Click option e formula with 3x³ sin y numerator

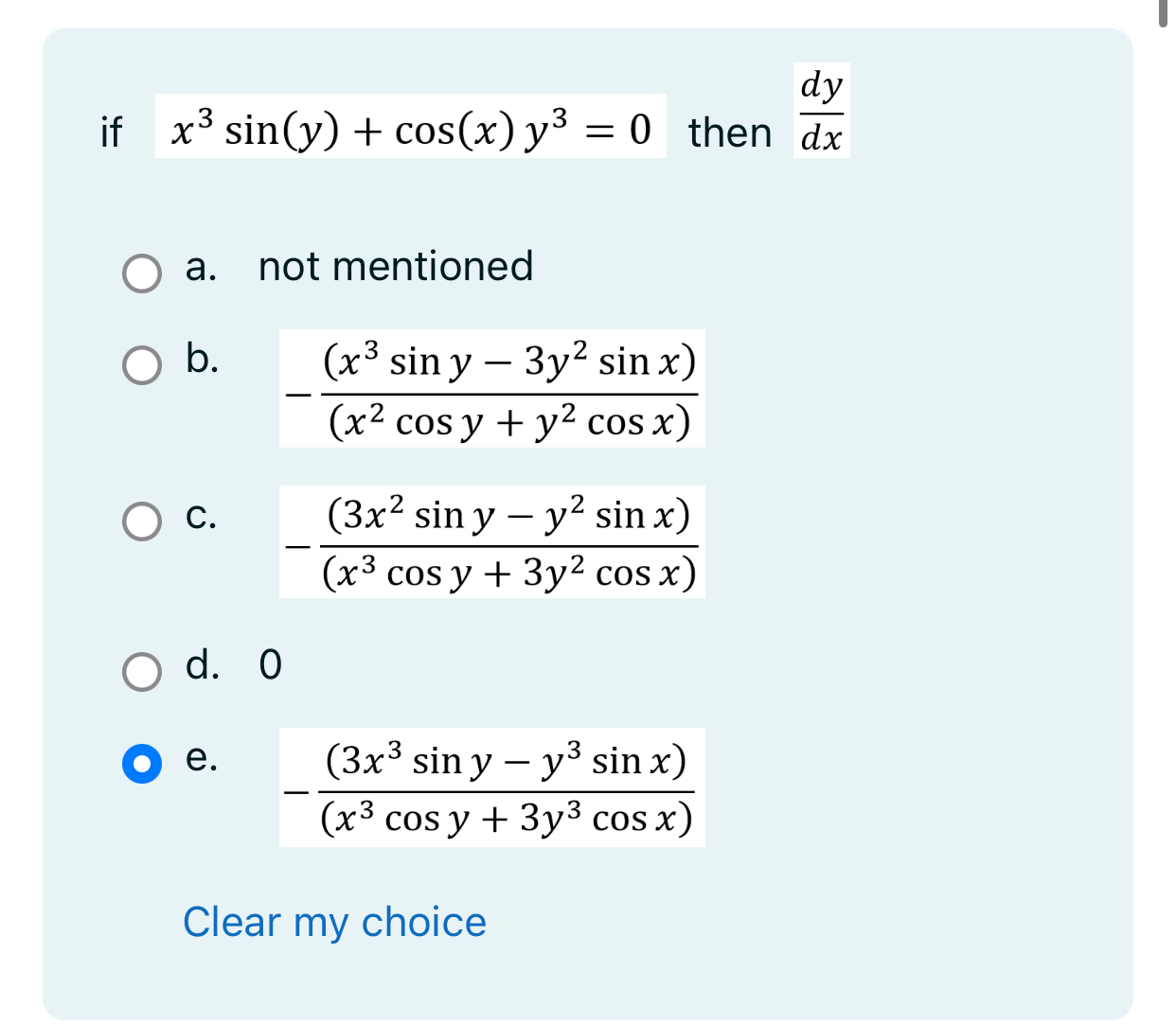(492, 787)
